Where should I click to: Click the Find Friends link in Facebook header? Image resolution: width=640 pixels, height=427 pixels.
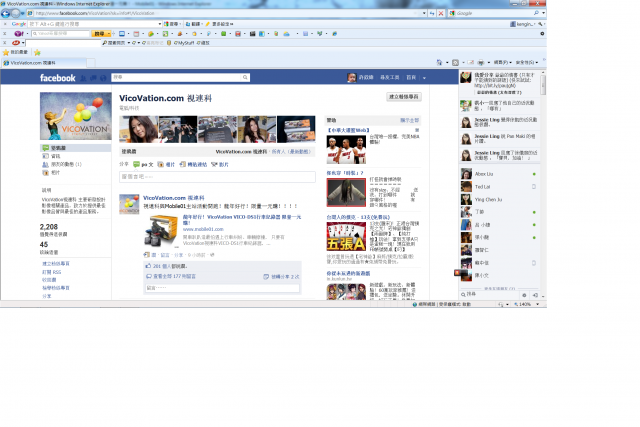(389, 78)
